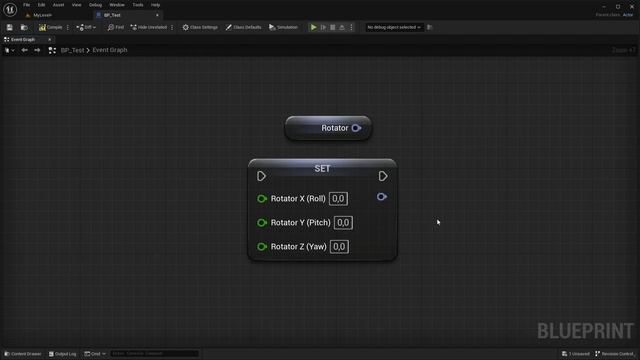The image size is (640, 360).
Task: Open the Window menu
Action: pyautogui.click(x=117, y=5)
